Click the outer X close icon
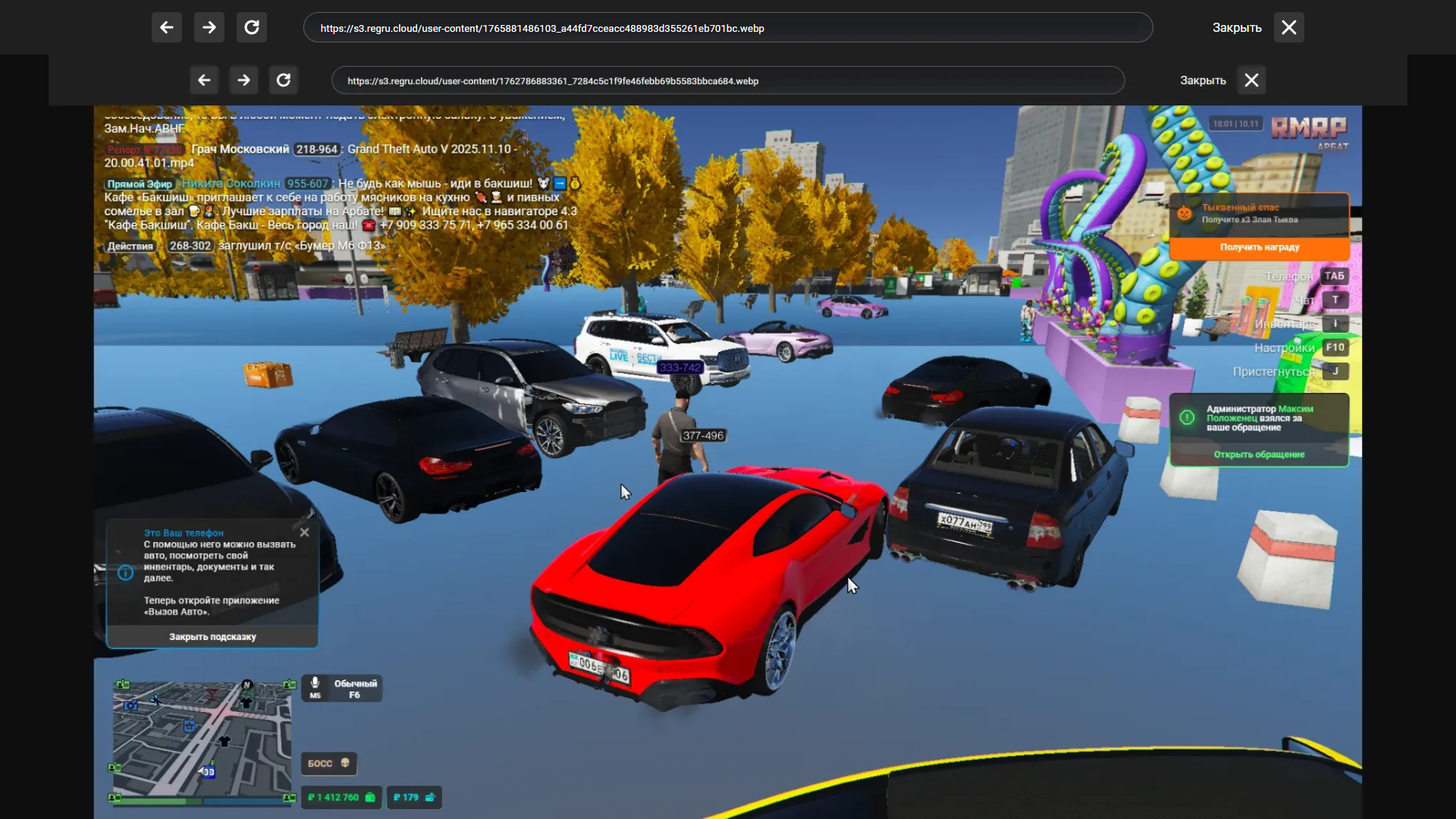Screen dimensions: 1456x819 pyautogui.click(x=1288, y=28)
